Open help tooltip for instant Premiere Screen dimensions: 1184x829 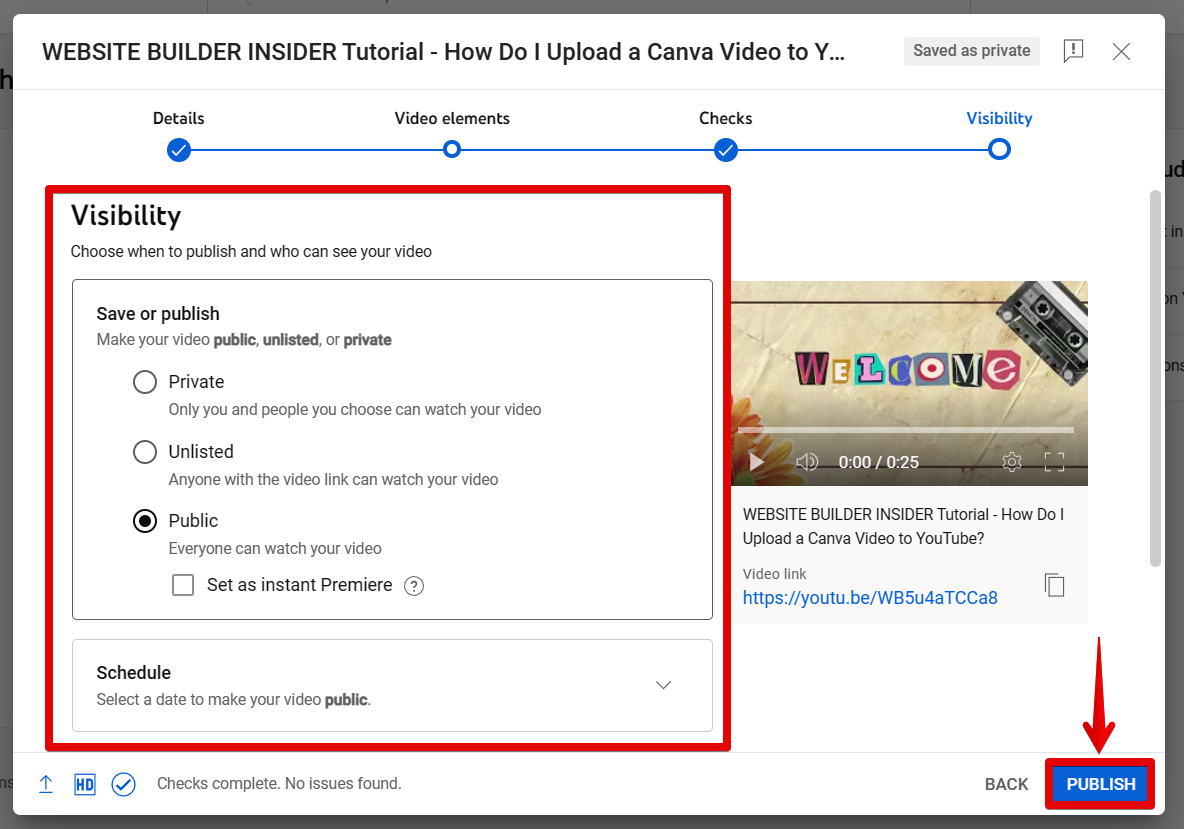[x=414, y=586]
